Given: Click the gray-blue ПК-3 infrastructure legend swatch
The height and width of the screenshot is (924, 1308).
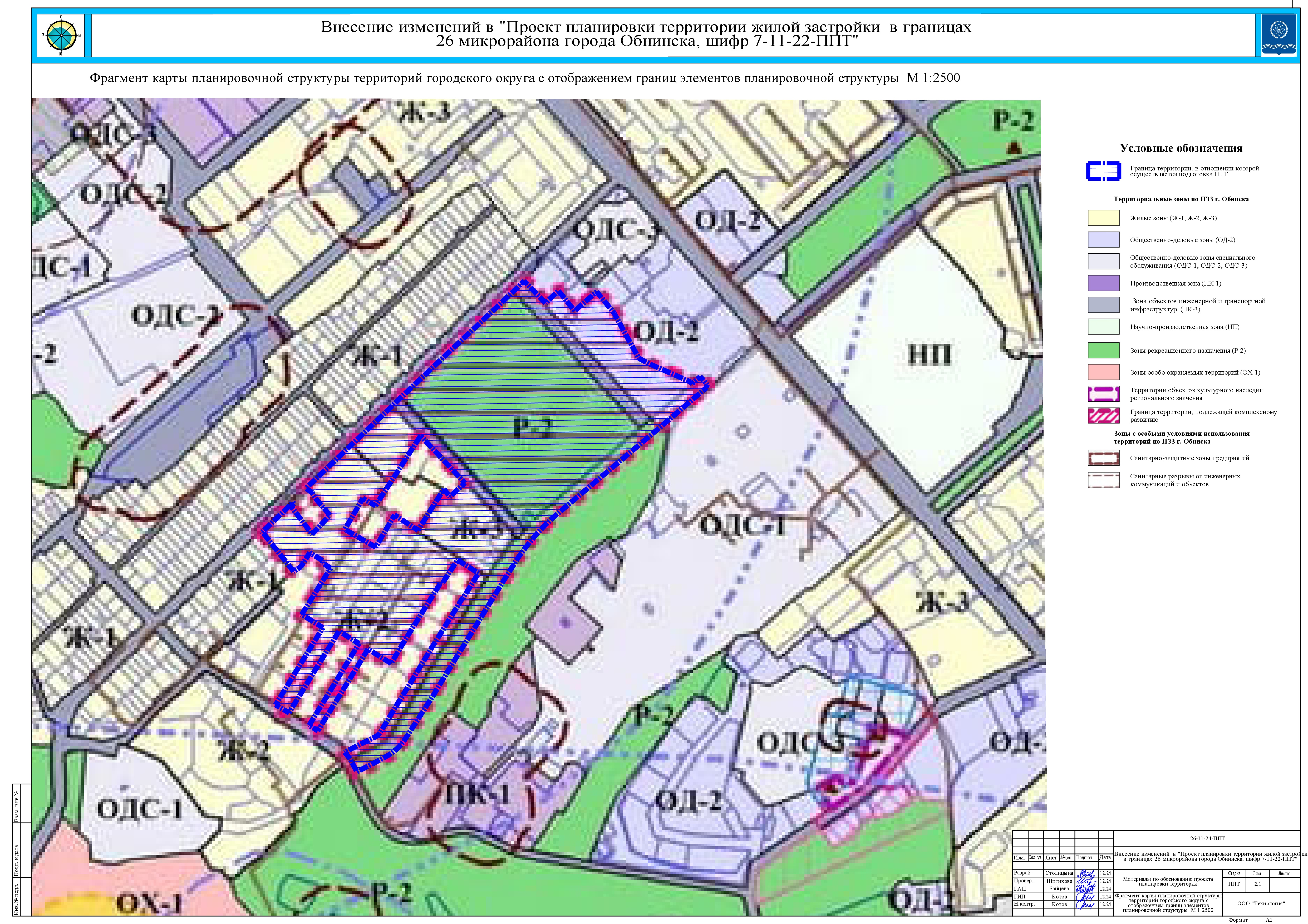Looking at the screenshot, I should click(1104, 305).
